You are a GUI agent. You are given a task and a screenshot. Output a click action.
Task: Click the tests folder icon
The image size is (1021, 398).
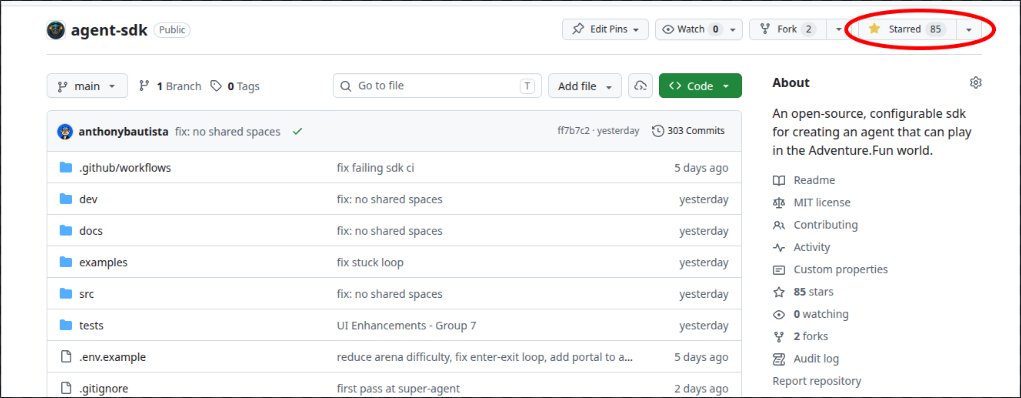[x=65, y=325]
